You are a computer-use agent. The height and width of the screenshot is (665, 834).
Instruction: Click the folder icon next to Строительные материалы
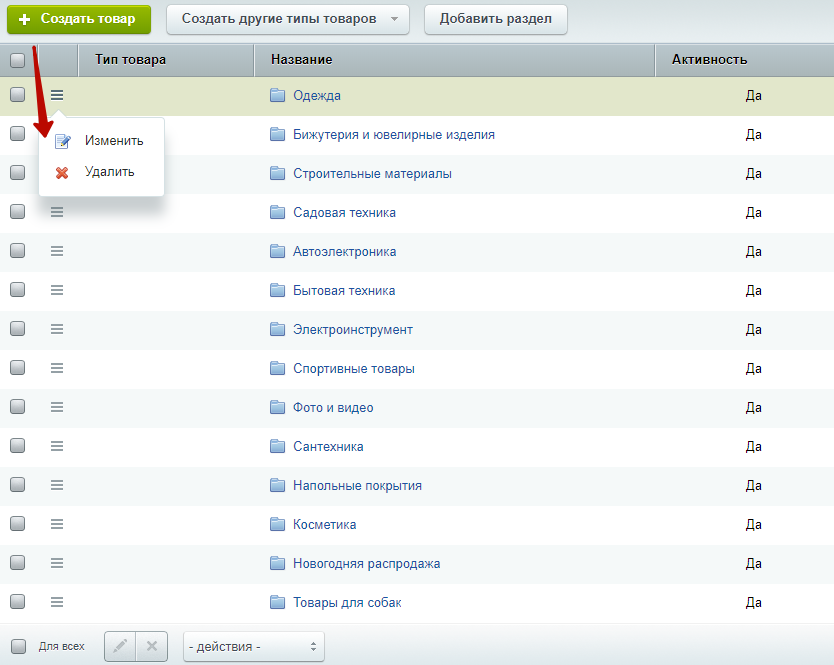pos(277,173)
